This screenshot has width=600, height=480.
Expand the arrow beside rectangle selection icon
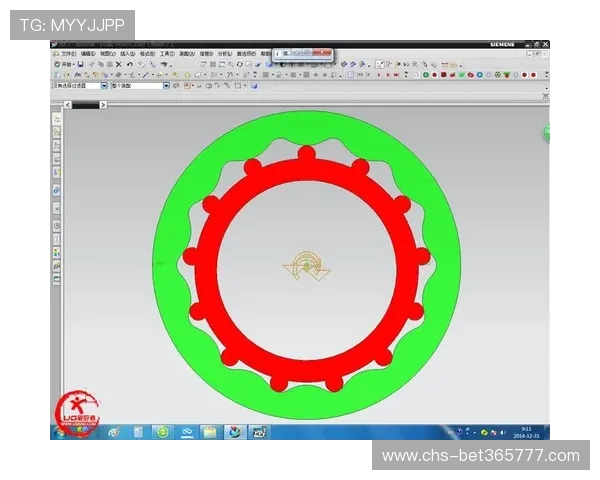(245, 86)
